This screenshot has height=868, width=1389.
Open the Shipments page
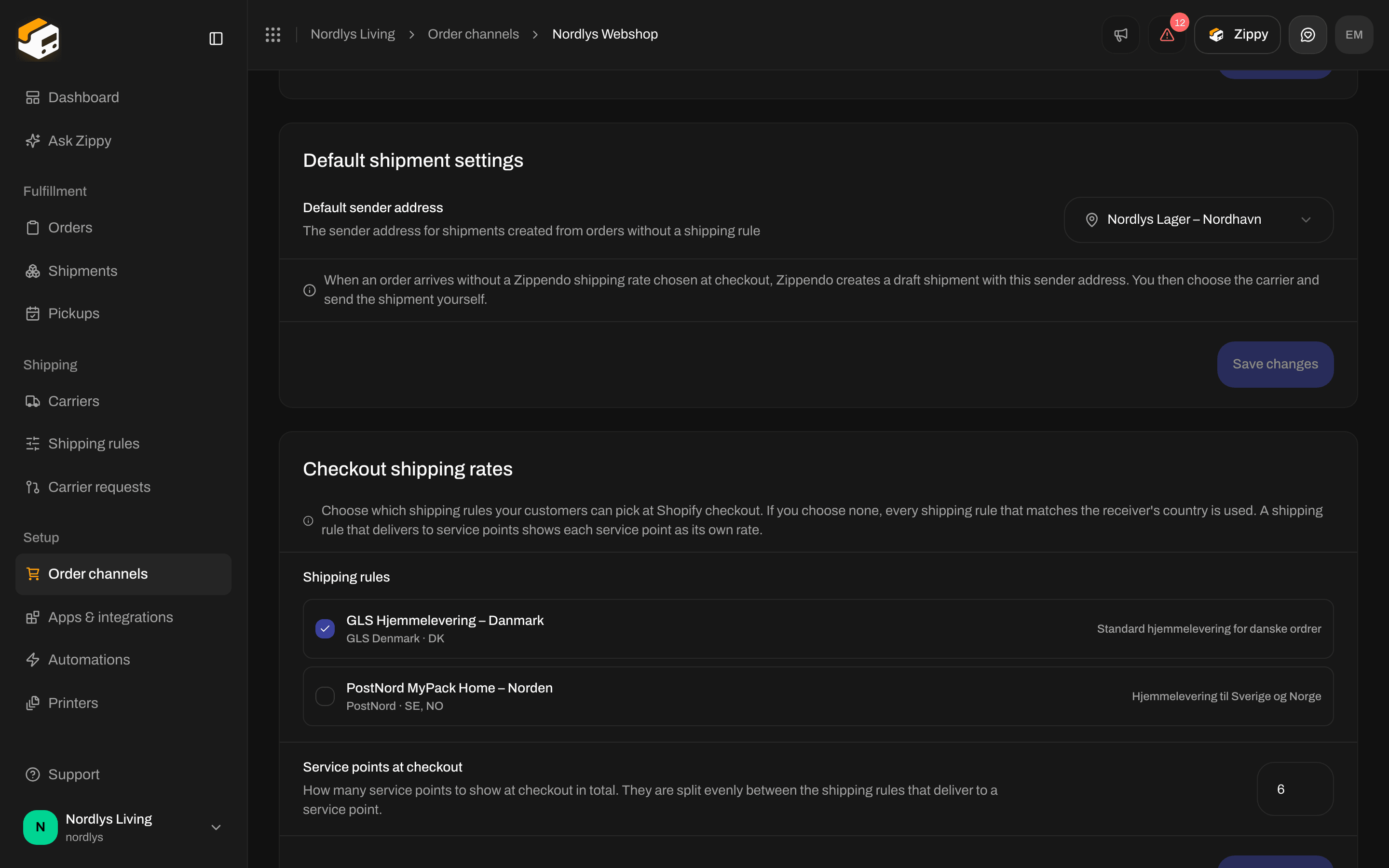click(x=123, y=271)
